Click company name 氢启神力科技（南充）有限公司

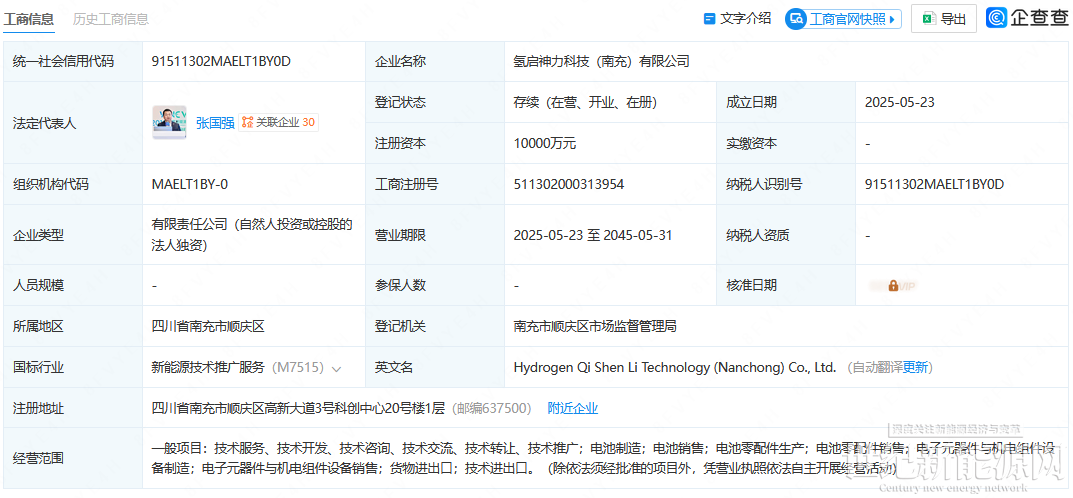pos(601,61)
